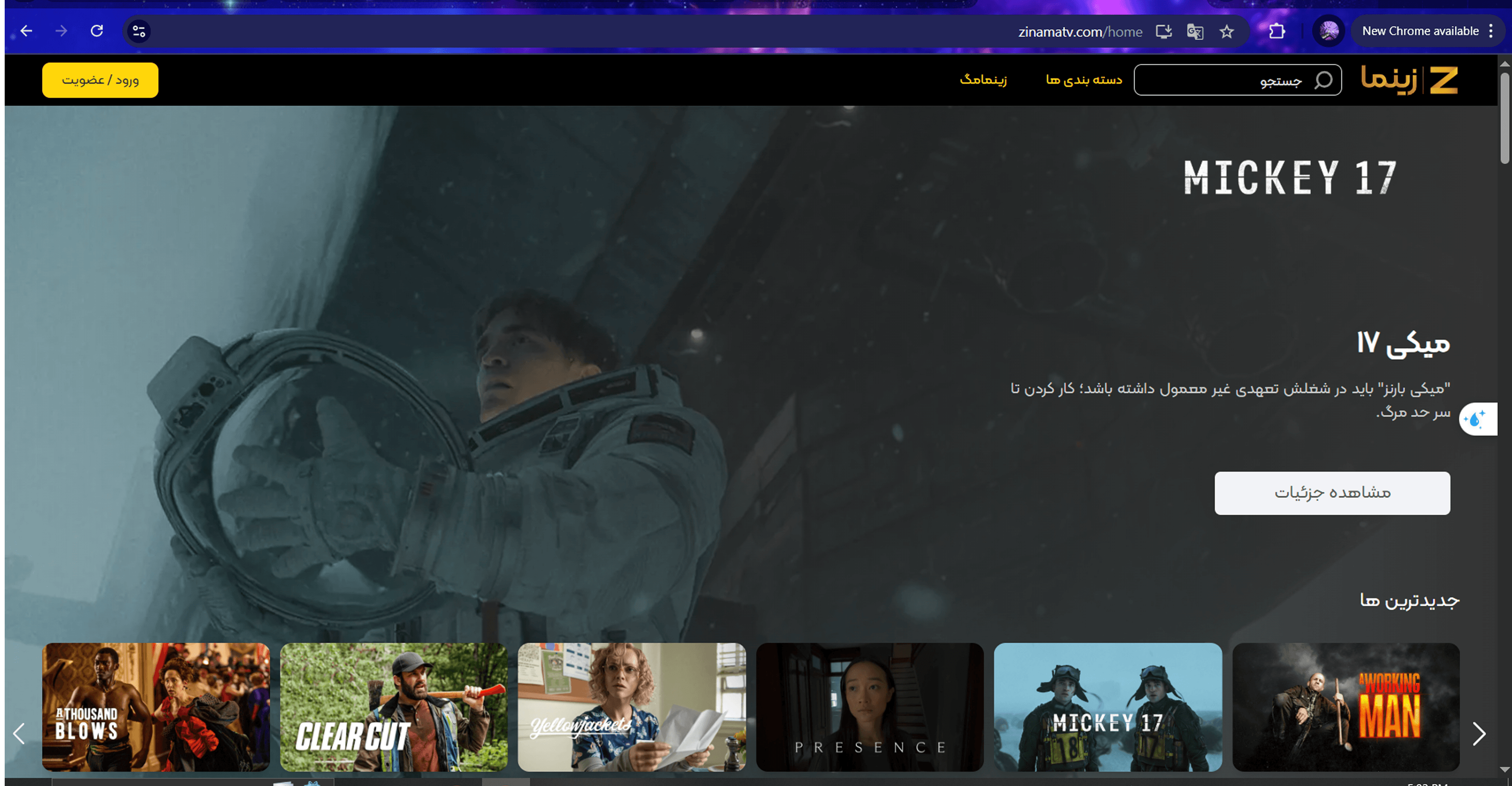The image size is (1512, 786).
Task: Click the ورود / عضویت login button
Action: point(100,80)
